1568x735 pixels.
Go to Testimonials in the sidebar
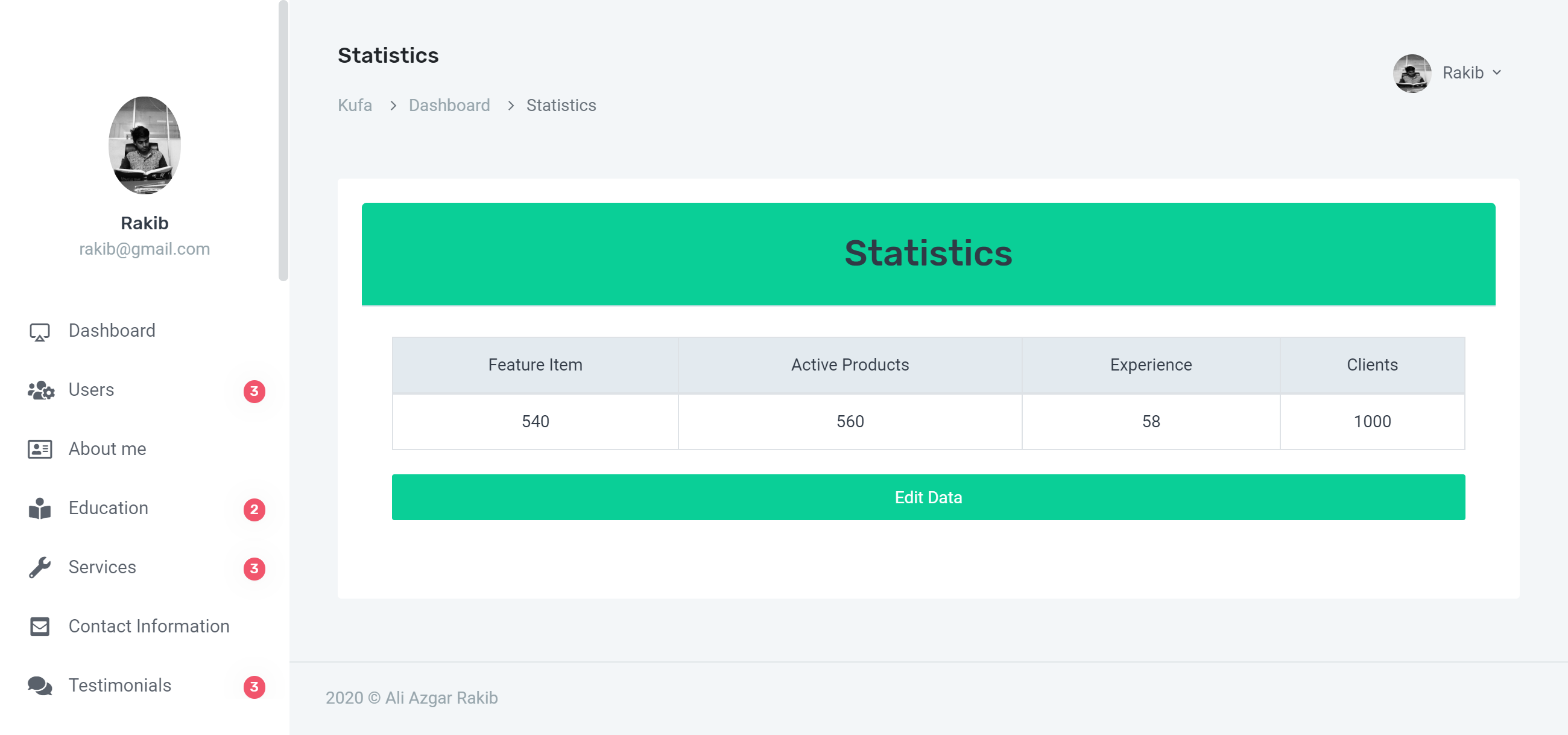[x=119, y=685]
